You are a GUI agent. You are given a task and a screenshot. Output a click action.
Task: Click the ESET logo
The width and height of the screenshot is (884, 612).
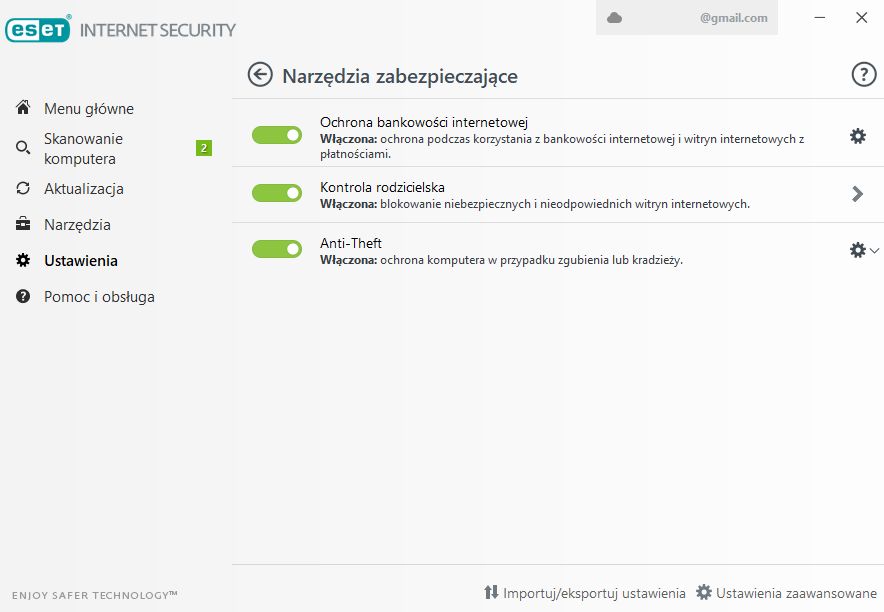tap(38, 29)
